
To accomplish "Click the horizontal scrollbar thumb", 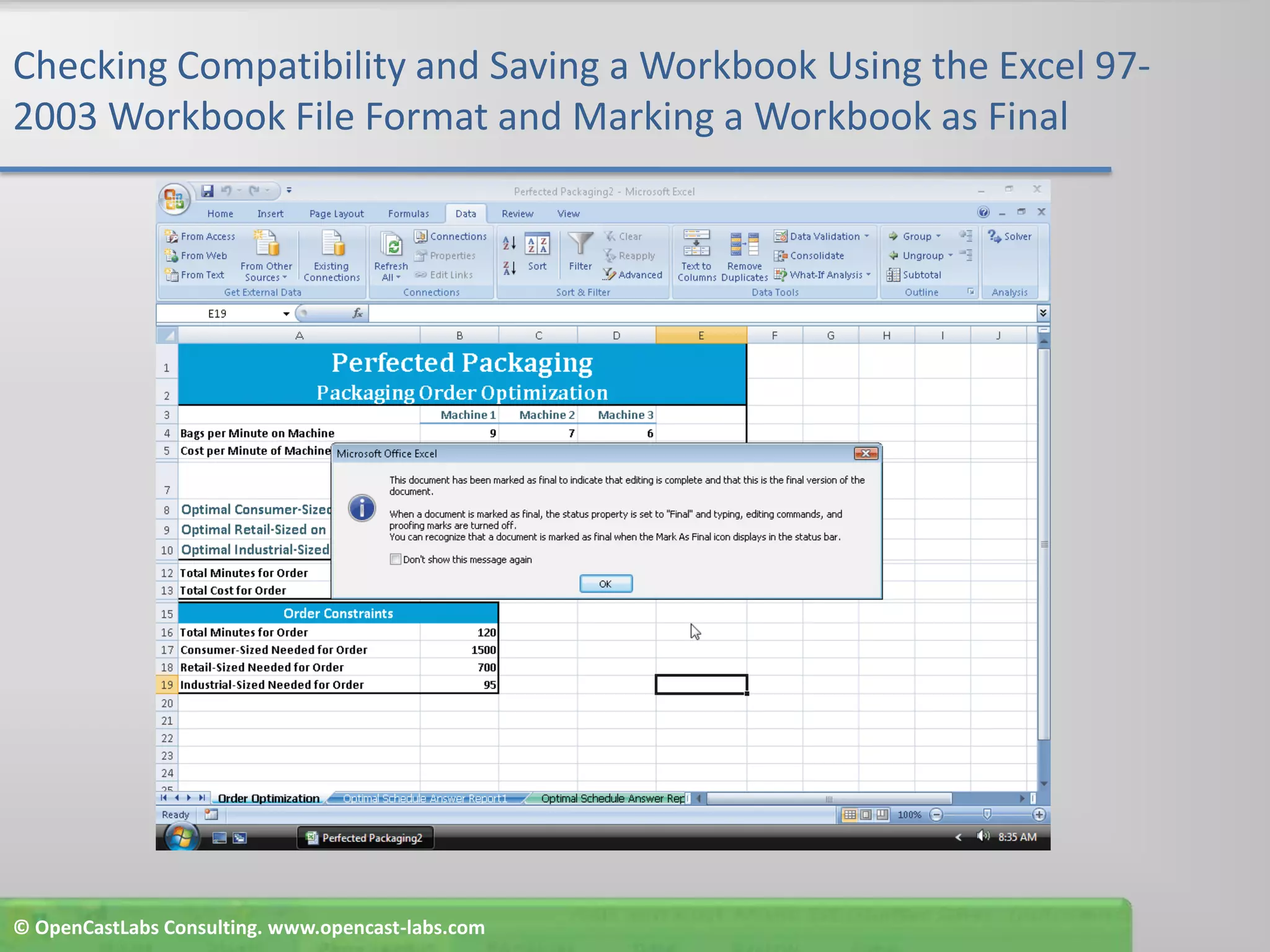I will pyautogui.click(x=829, y=798).
